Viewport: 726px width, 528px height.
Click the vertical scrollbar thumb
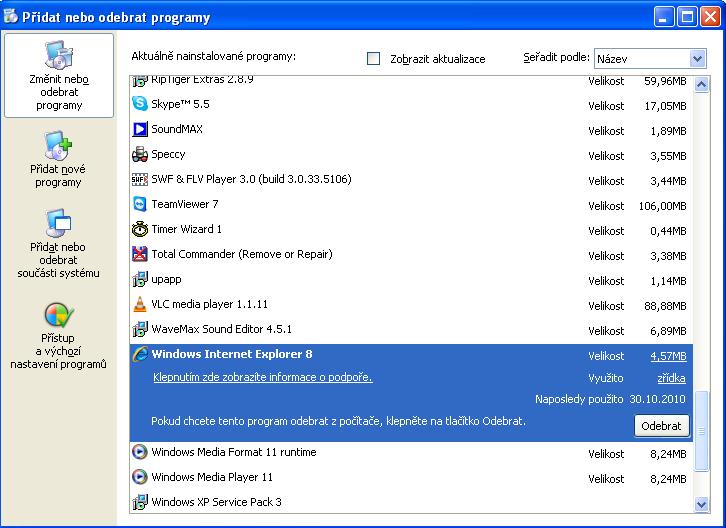pos(701,431)
